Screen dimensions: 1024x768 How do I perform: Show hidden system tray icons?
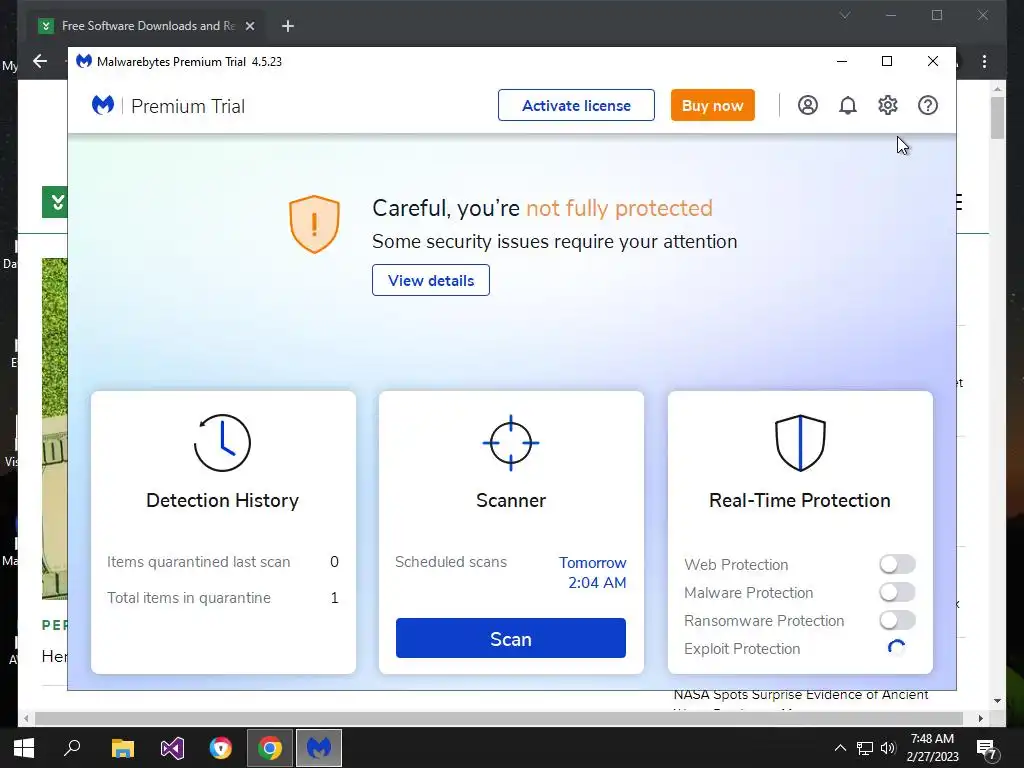click(x=840, y=748)
